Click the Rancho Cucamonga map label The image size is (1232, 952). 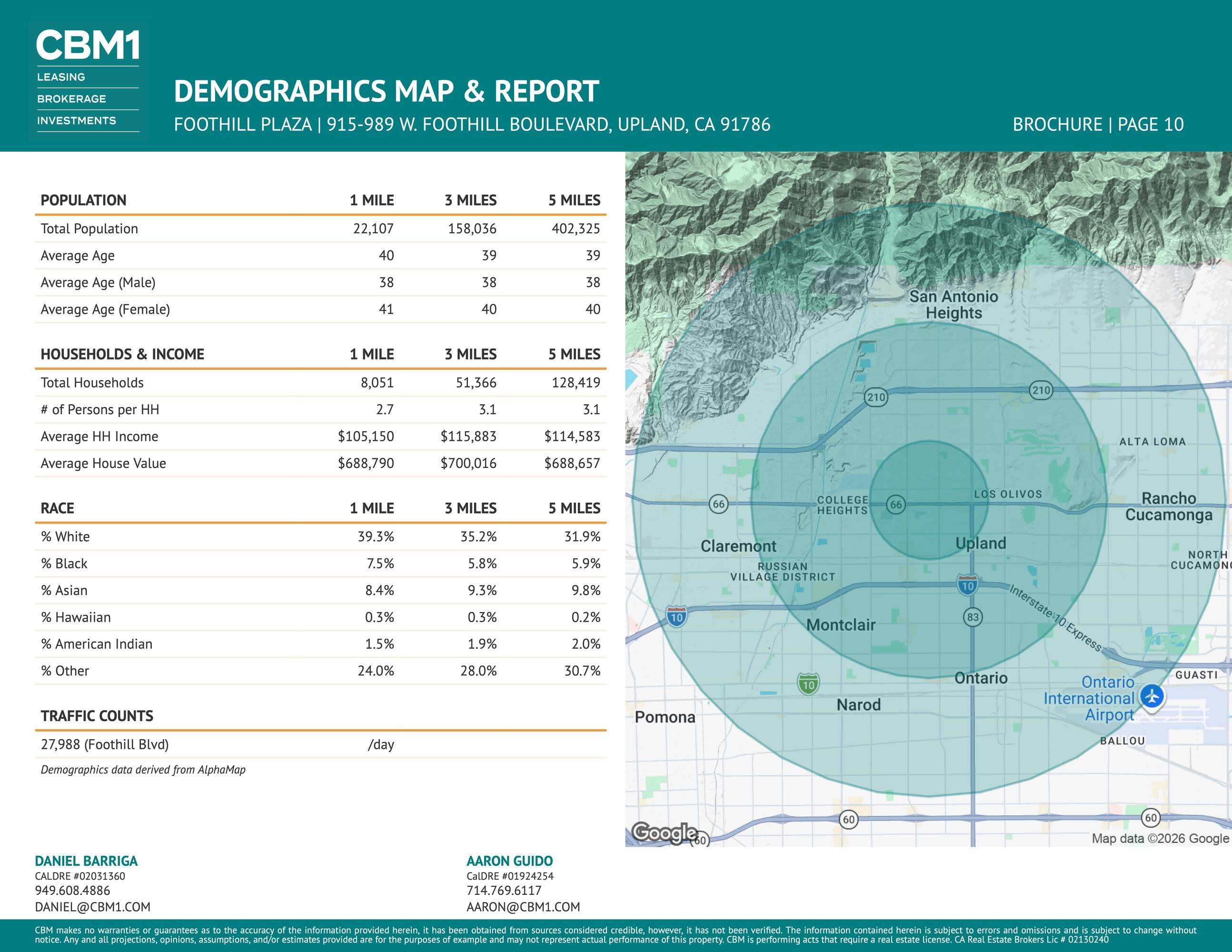click(x=1168, y=506)
